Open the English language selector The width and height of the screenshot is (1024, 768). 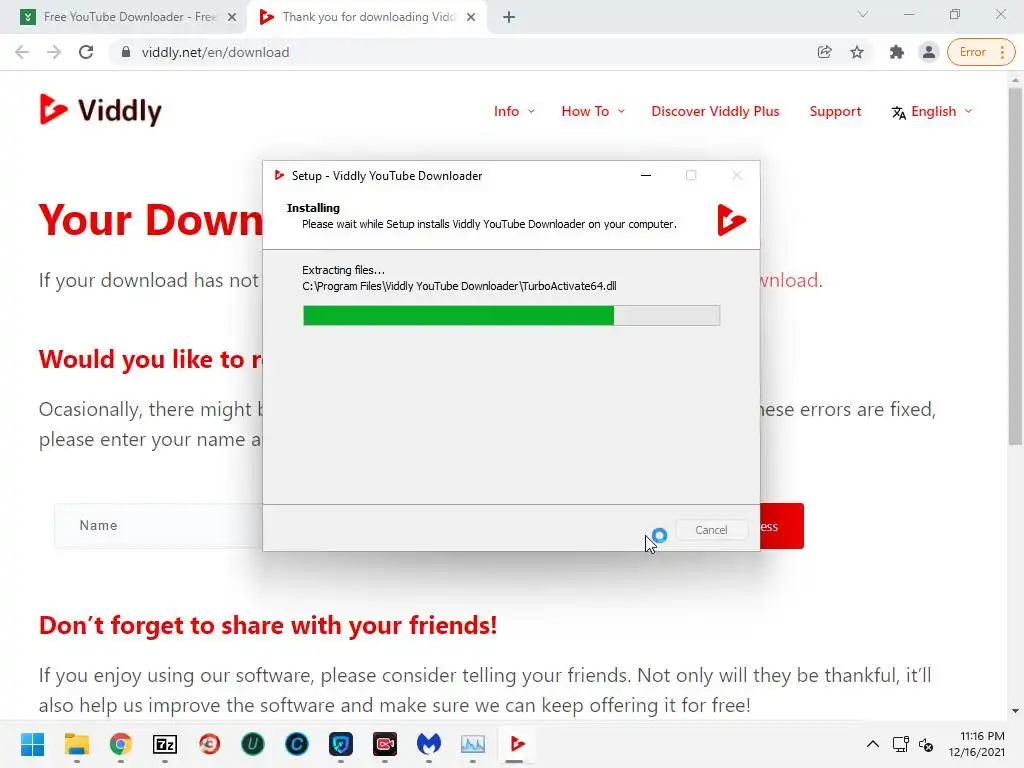(x=932, y=111)
